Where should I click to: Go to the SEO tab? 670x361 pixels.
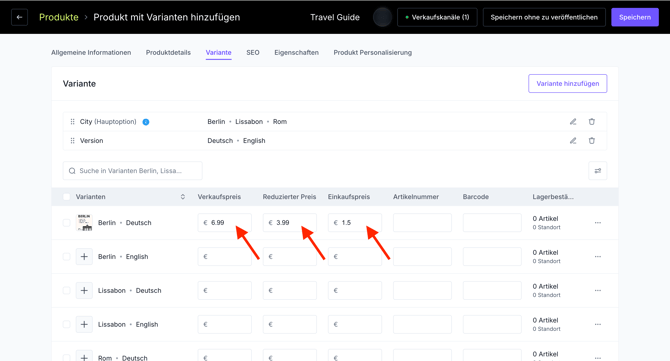tap(253, 53)
